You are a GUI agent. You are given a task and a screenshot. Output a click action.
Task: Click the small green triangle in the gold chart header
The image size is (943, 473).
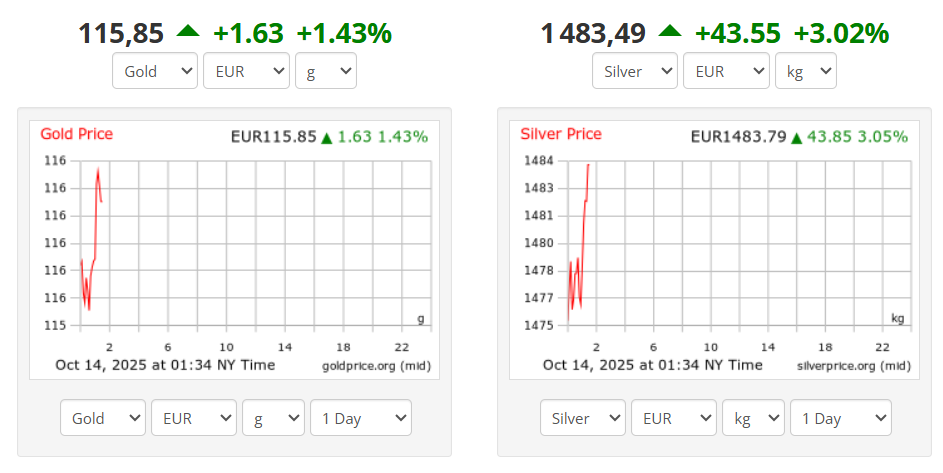point(326,138)
